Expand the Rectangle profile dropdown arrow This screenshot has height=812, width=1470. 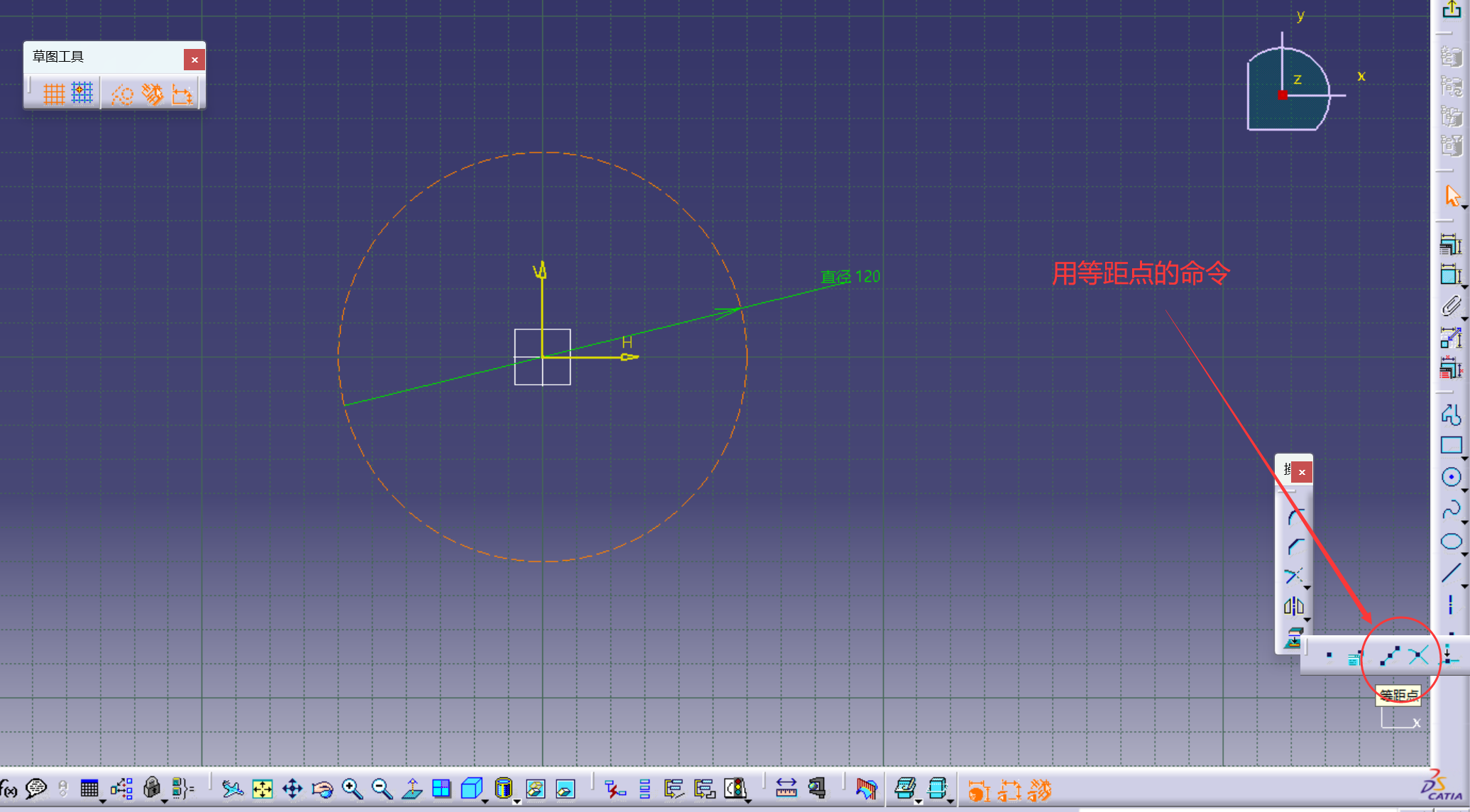(x=1464, y=459)
